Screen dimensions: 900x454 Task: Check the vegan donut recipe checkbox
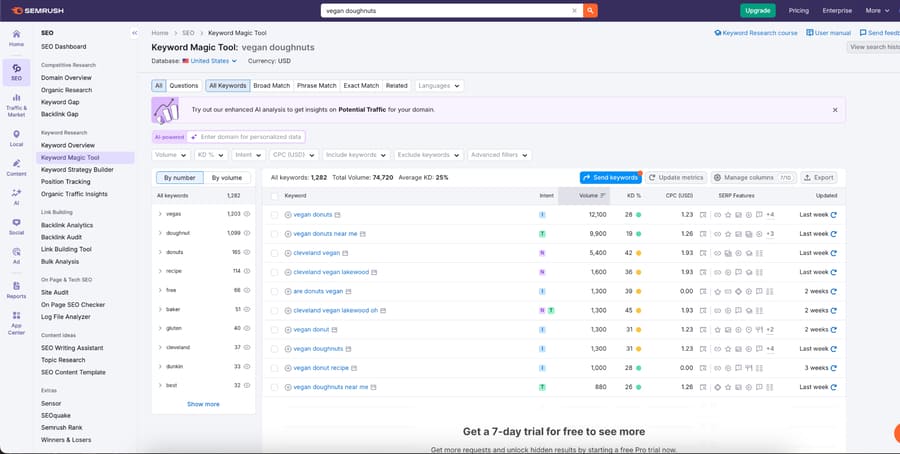coord(274,368)
